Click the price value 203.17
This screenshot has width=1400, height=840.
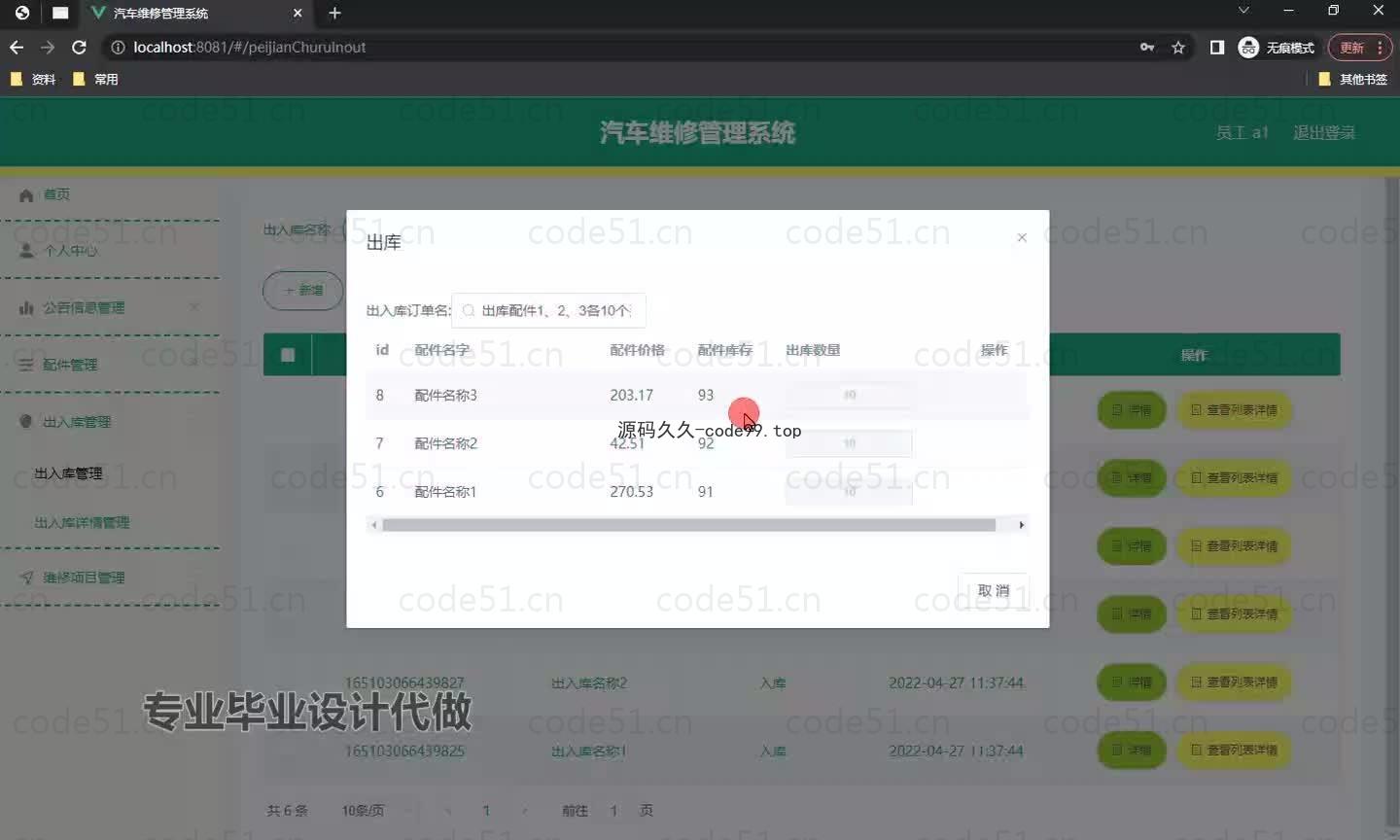pyautogui.click(x=631, y=395)
